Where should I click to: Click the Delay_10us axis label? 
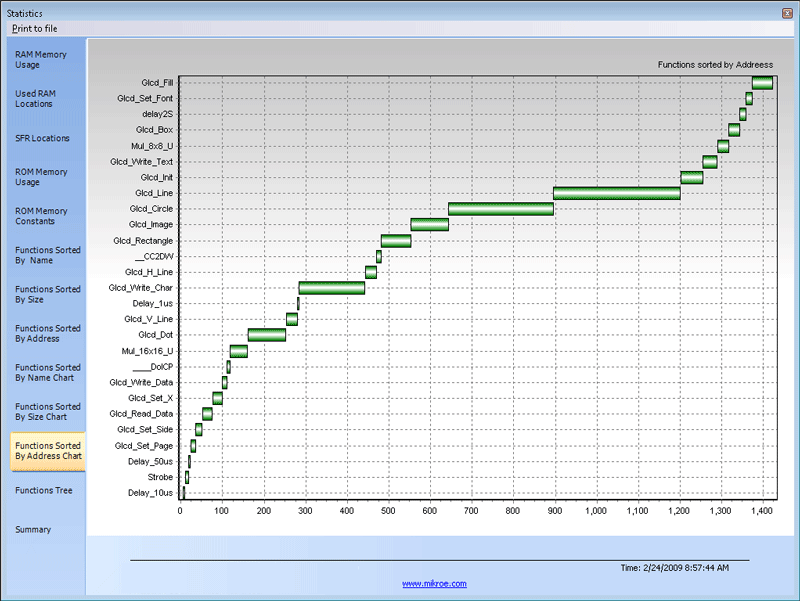click(151, 493)
